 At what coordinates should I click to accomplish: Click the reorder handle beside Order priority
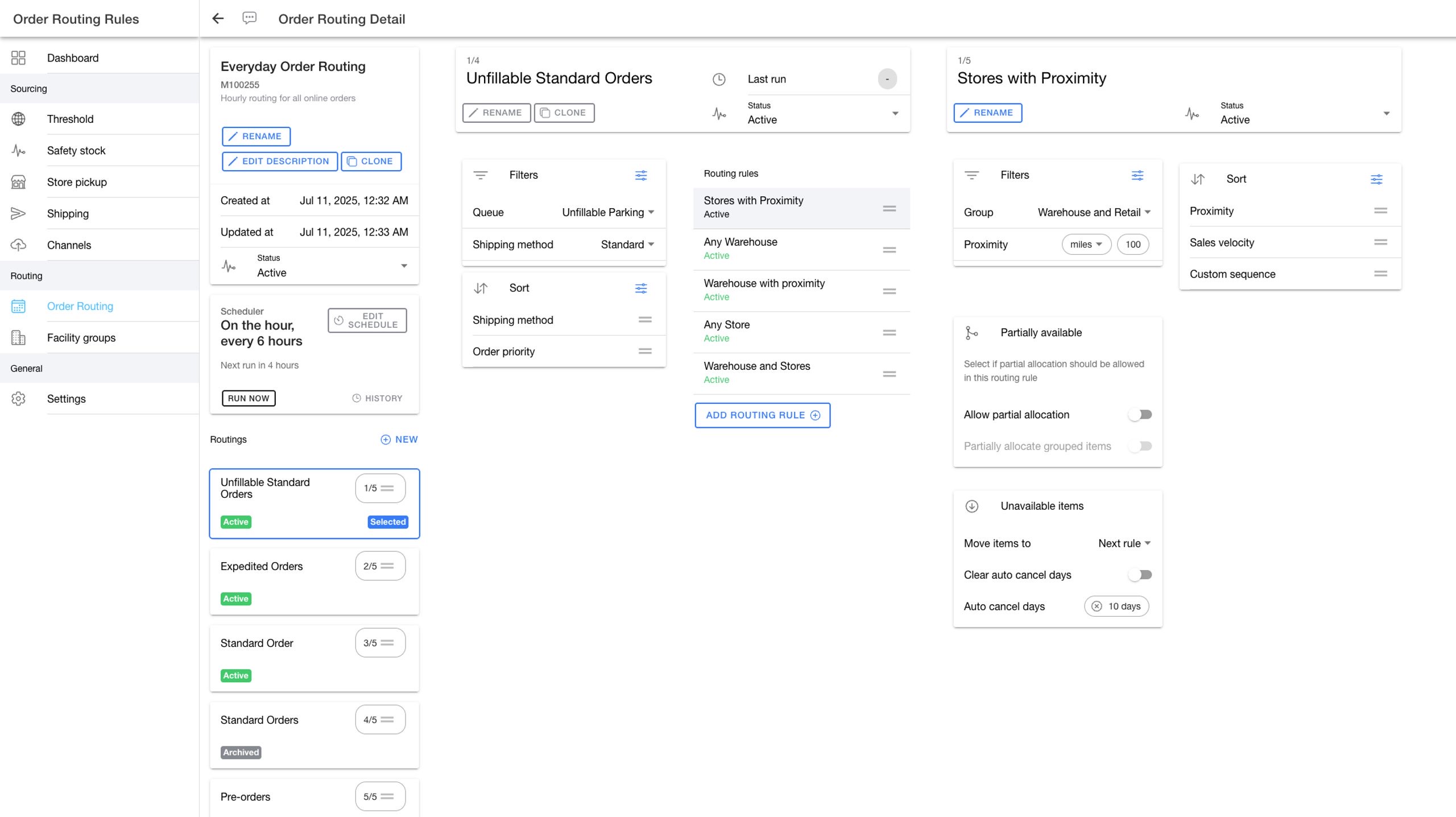pos(645,351)
